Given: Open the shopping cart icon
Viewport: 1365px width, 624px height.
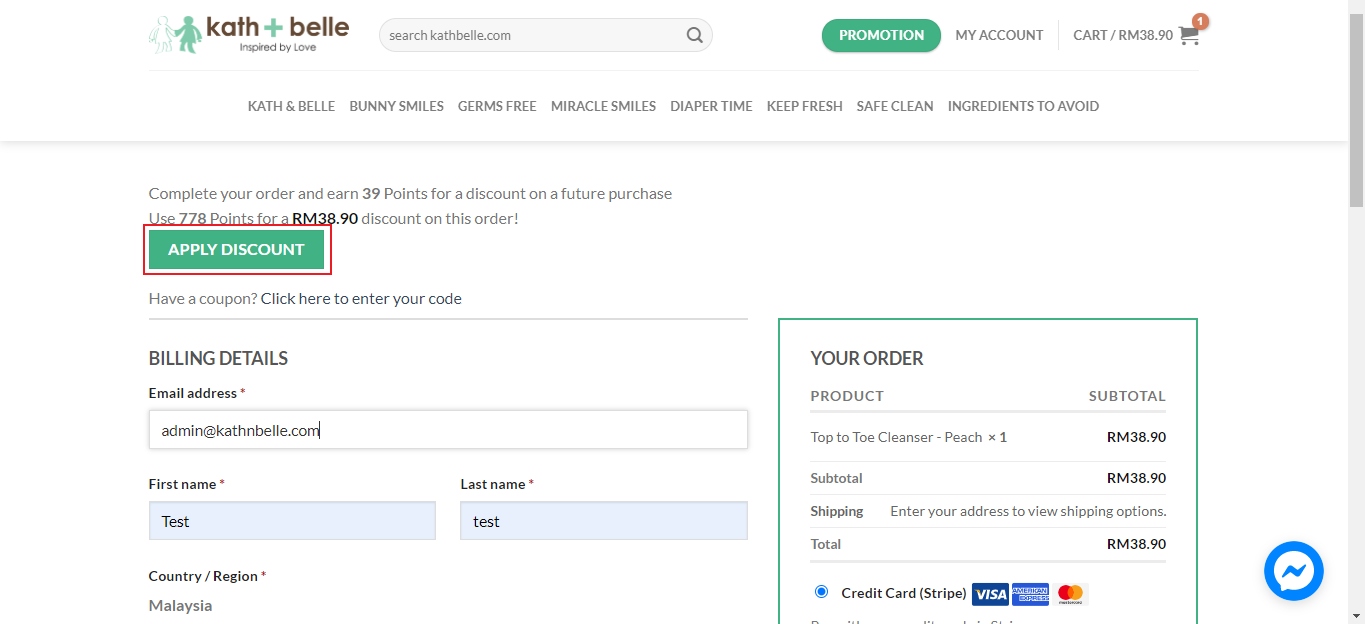Looking at the screenshot, I should point(1188,35).
